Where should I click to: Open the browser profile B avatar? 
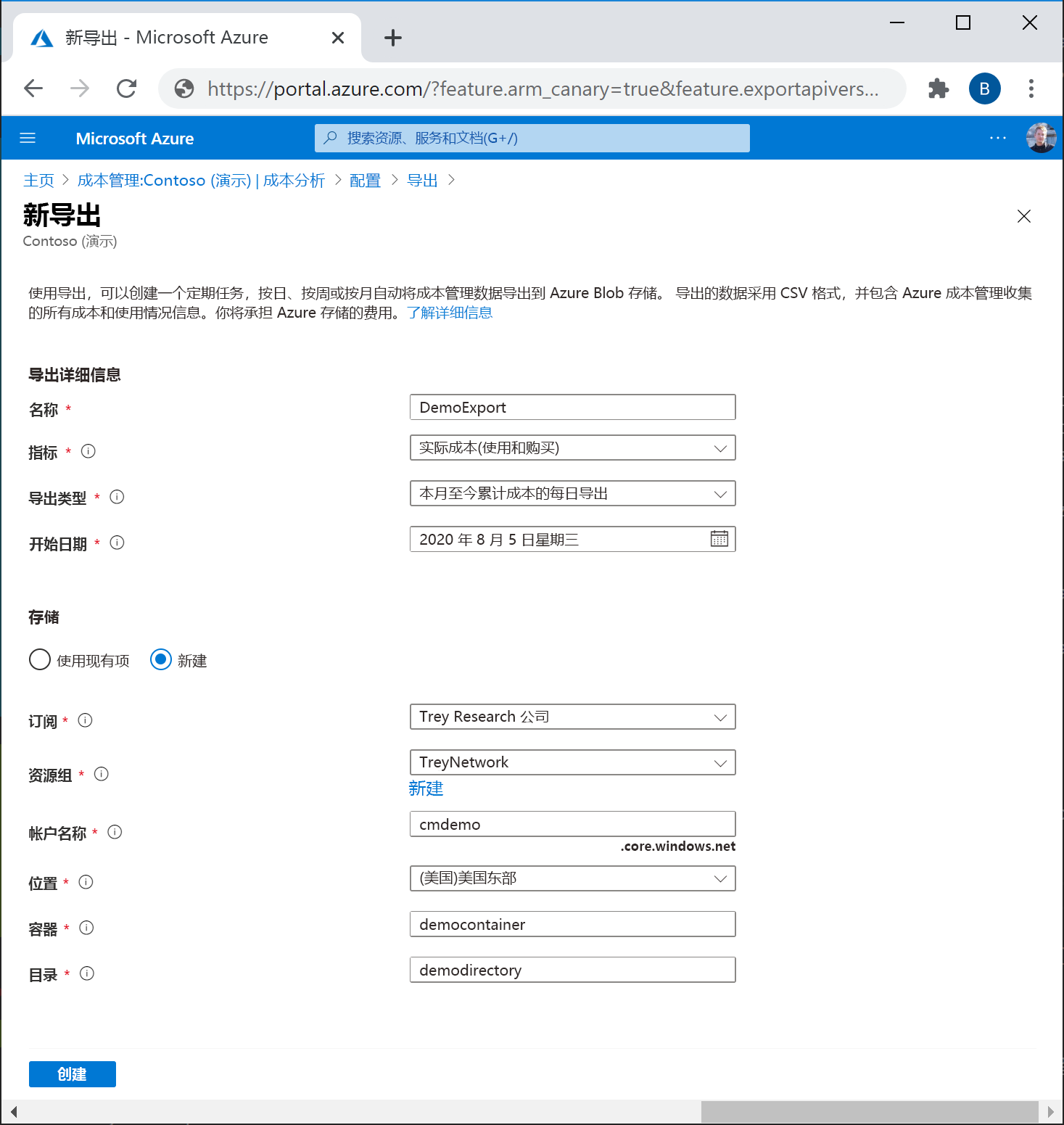coord(985,88)
